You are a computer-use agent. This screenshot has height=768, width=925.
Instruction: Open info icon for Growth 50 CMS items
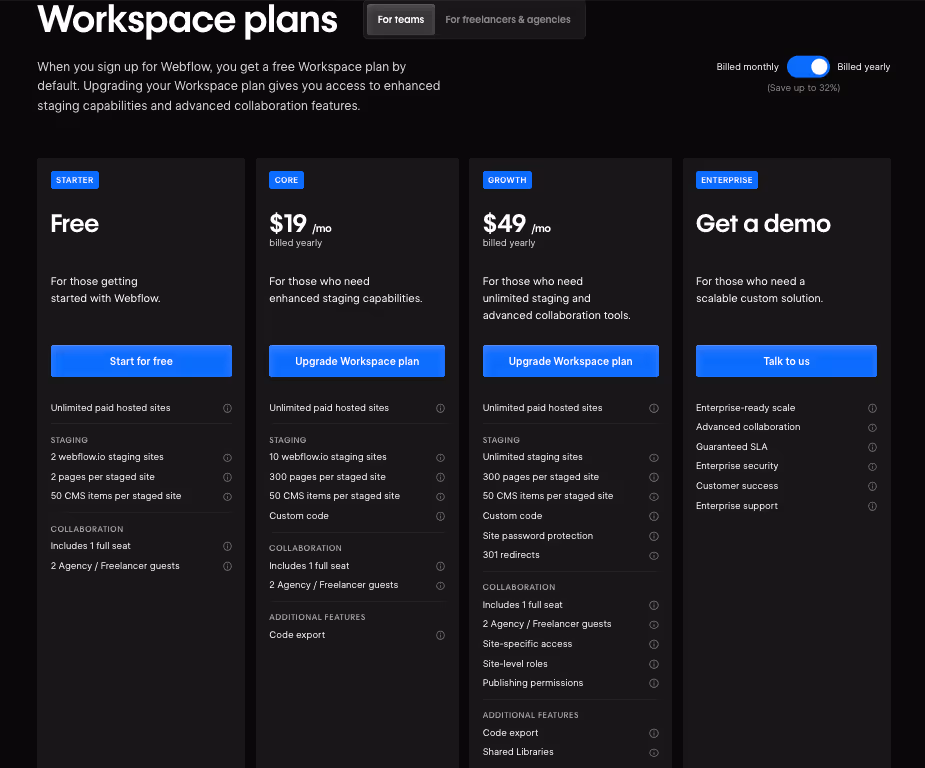[654, 497]
